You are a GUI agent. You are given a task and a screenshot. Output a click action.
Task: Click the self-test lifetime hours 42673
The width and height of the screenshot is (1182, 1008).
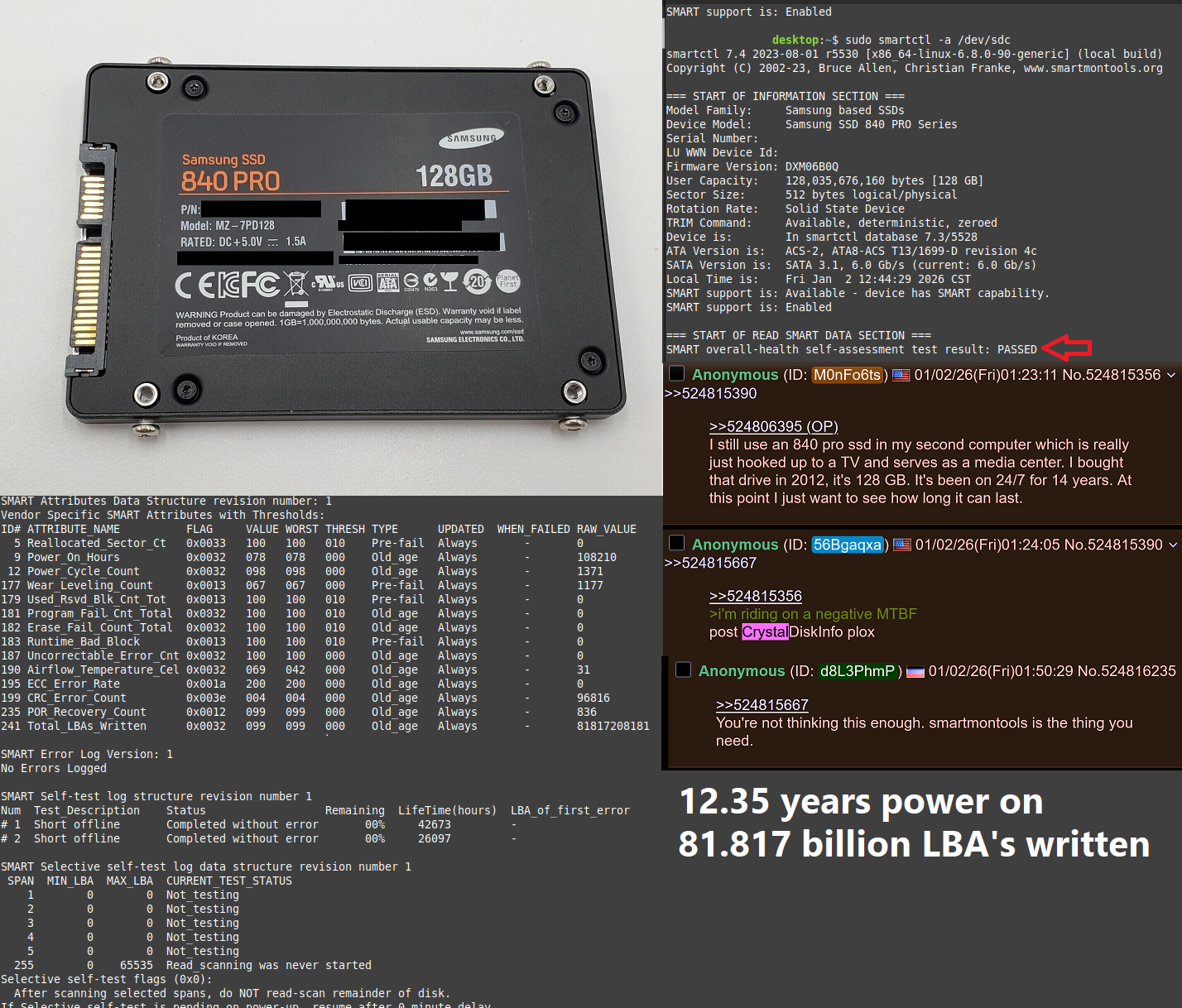click(435, 824)
